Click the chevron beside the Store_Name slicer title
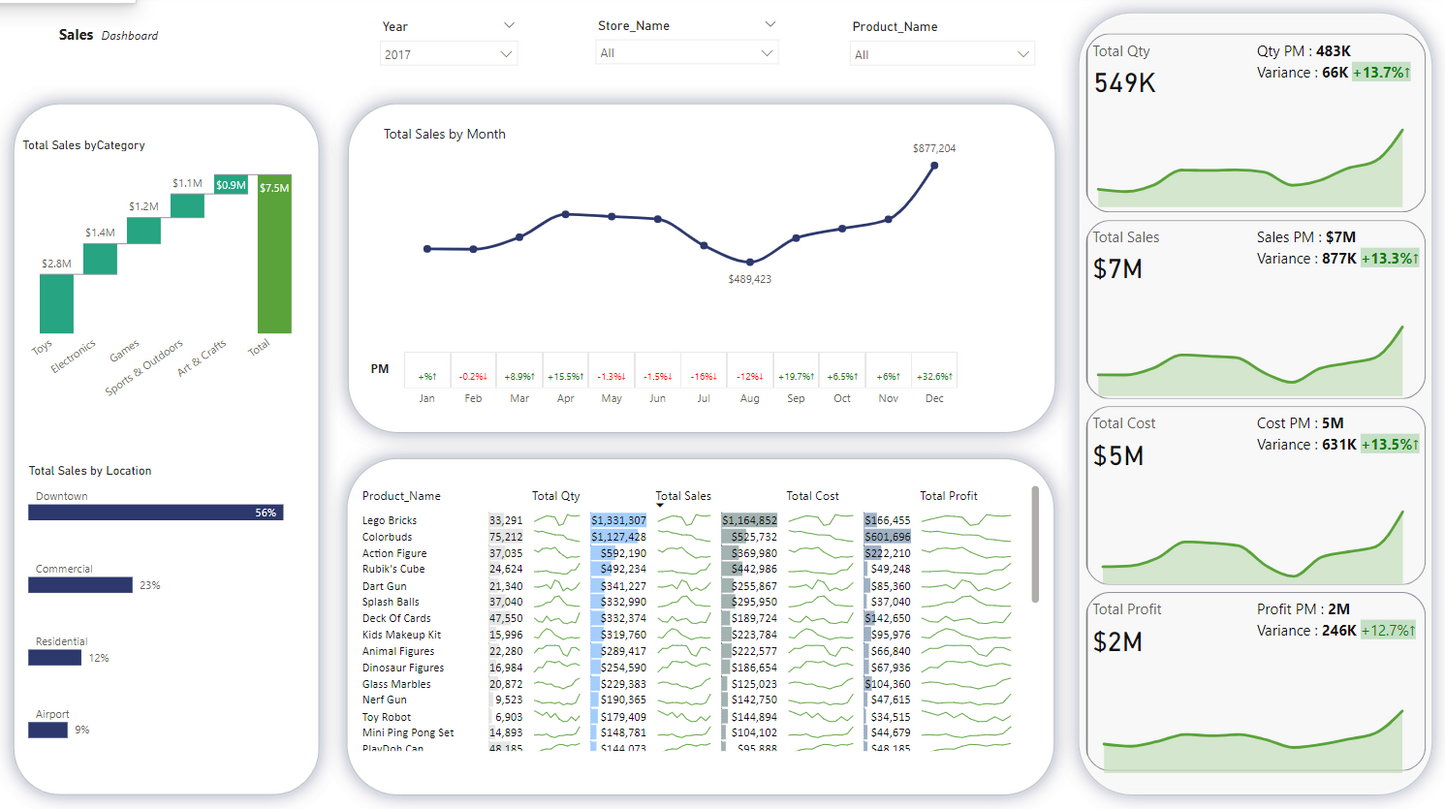 tap(769, 24)
